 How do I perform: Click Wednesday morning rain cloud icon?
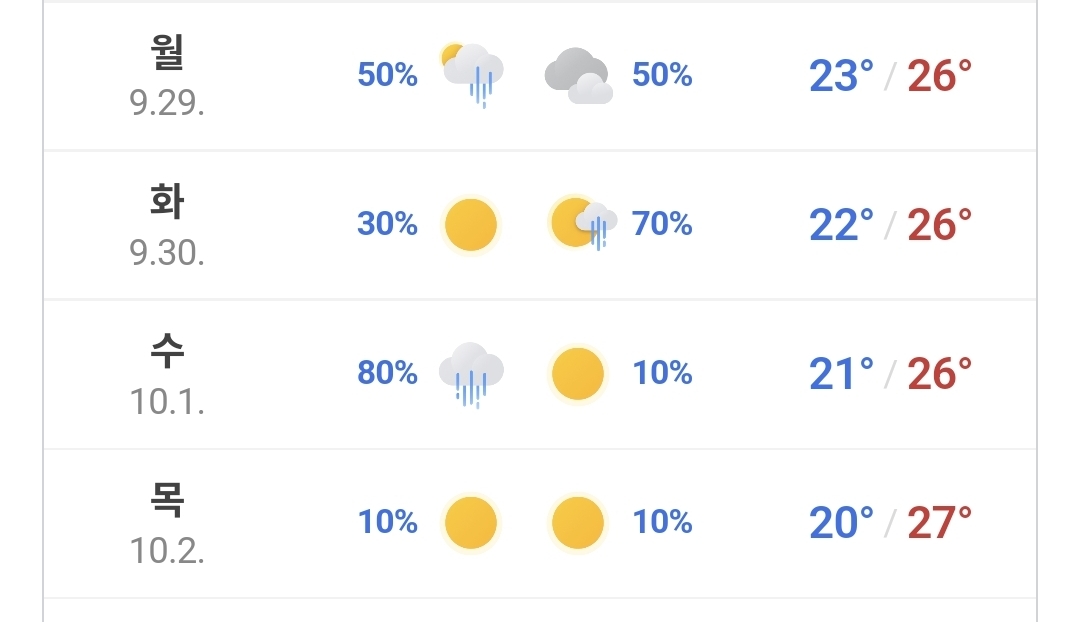tap(472, 374)
